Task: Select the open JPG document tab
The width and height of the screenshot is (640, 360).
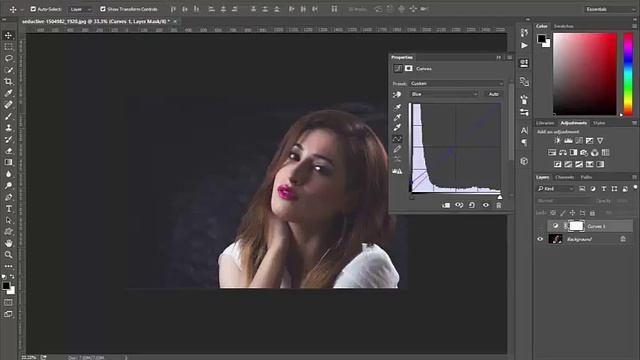Action: pyautogui.click(x=96, y=21)
